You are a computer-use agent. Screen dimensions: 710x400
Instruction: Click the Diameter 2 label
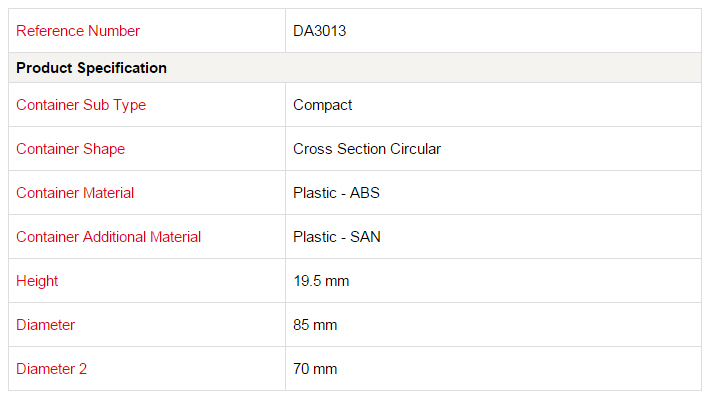(x=51, y=369)
